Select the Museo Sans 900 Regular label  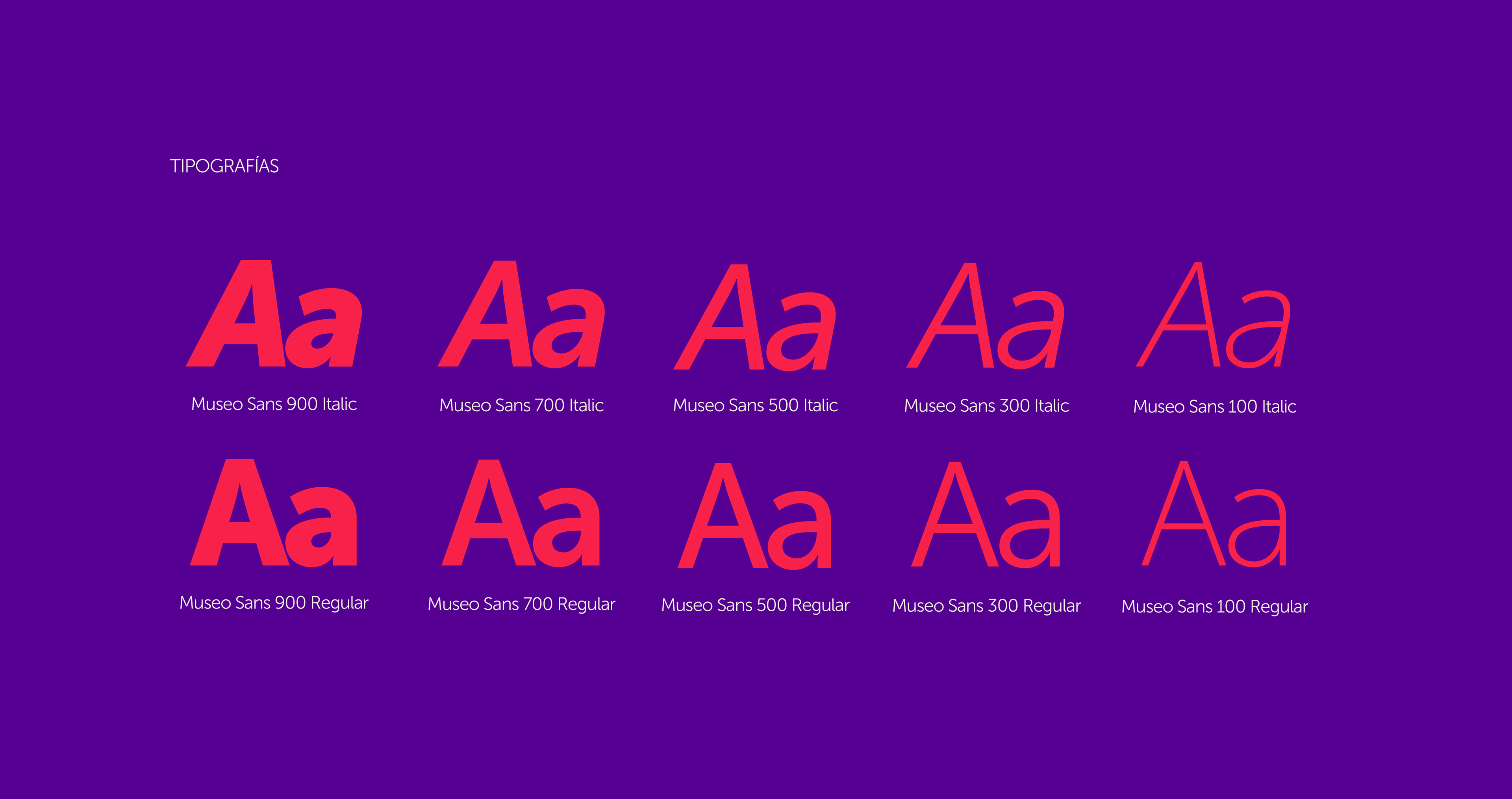point(274,604)
